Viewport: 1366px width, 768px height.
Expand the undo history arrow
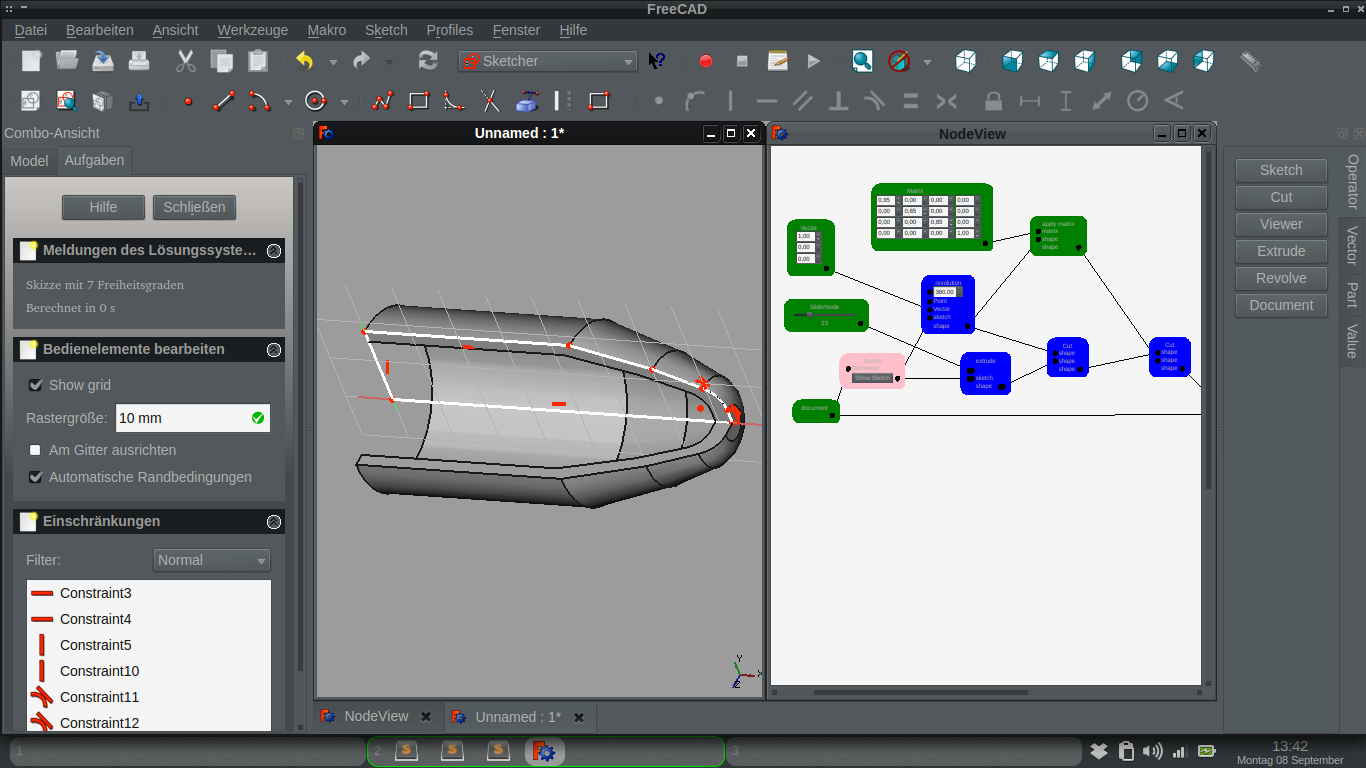click(333, 62)
